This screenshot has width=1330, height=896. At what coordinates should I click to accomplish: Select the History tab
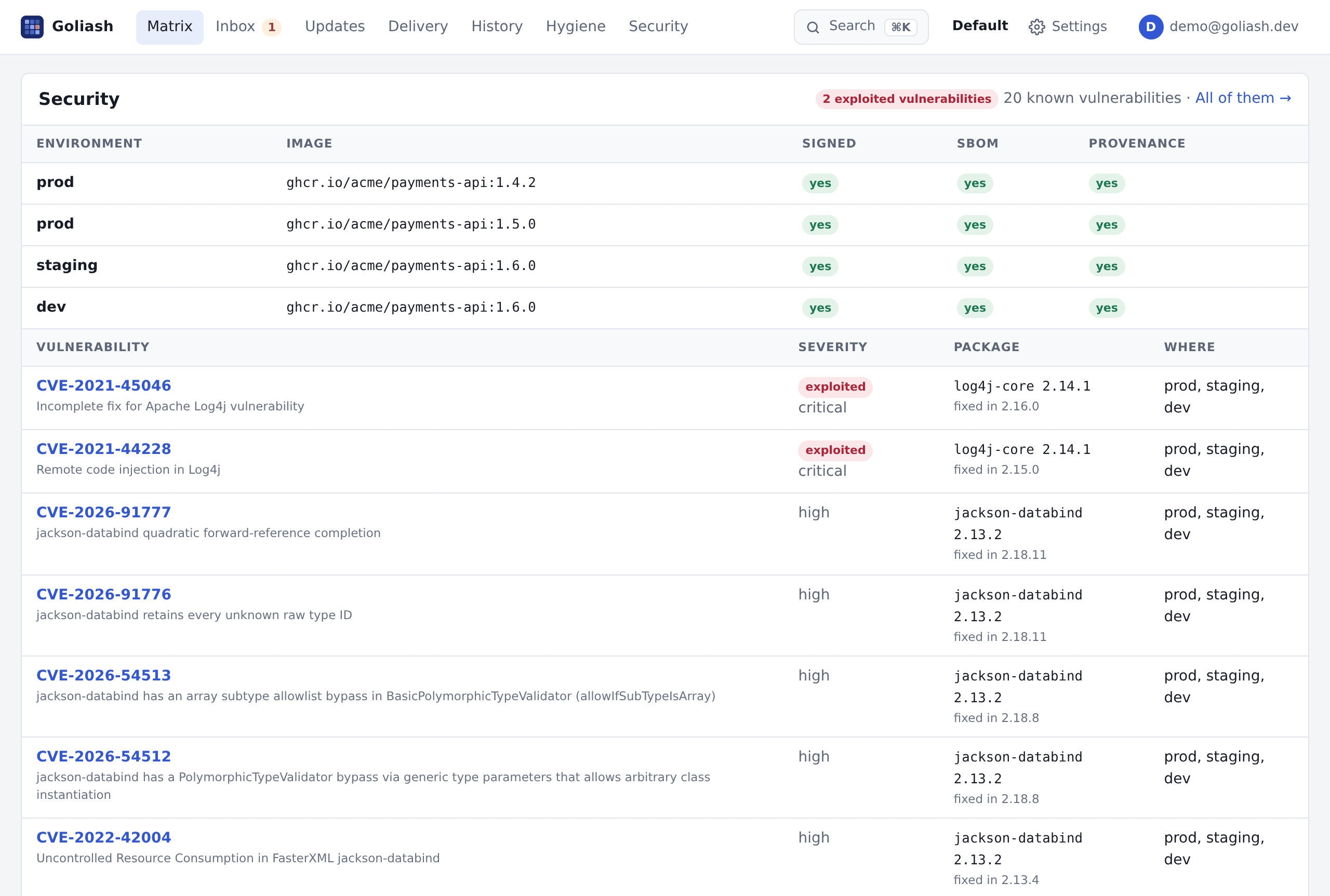click(x=497, y=27)
